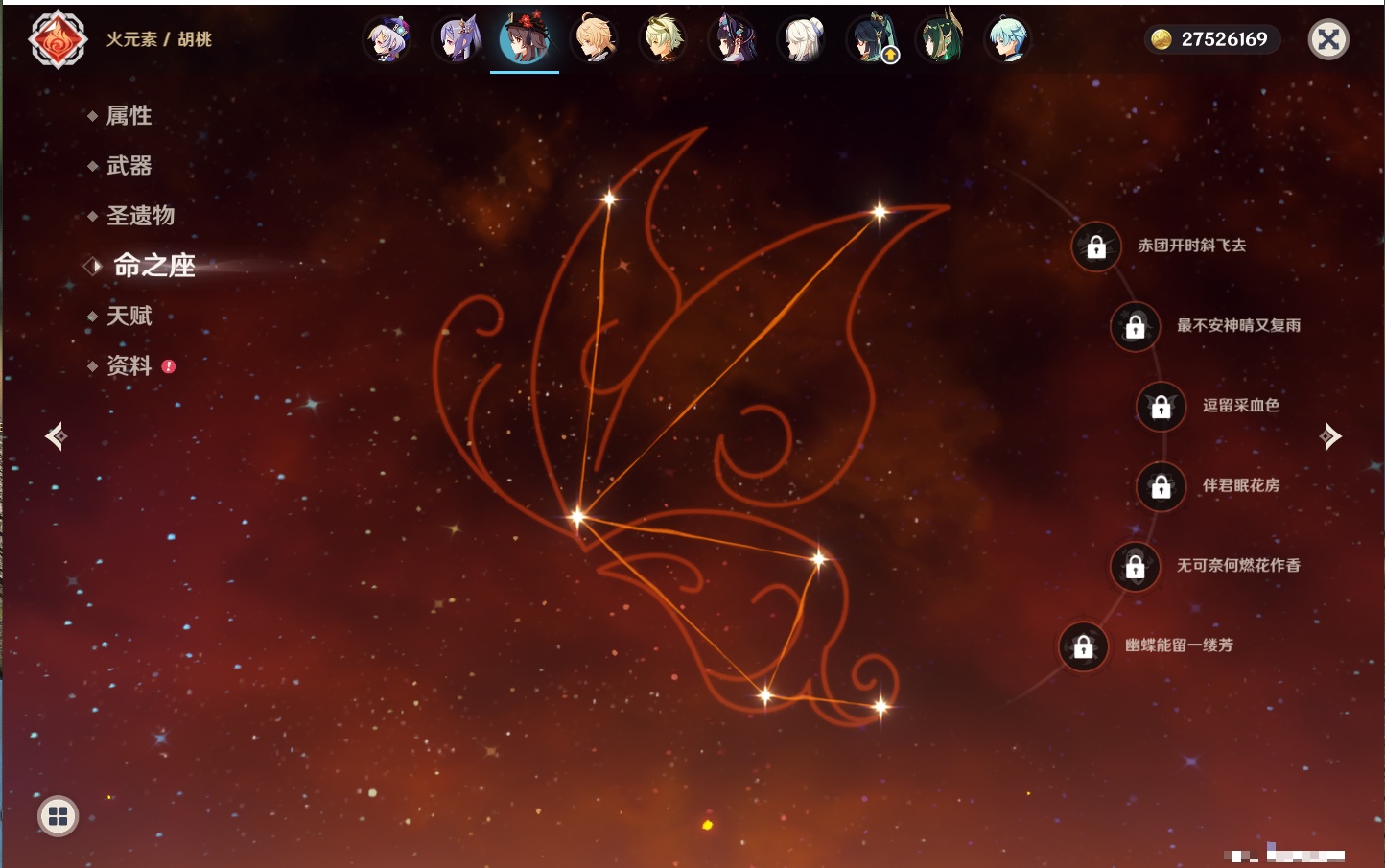Select the locked node next to 逗留采血色
Screen dimensions: 1385x868
[x=1162, y=407]
